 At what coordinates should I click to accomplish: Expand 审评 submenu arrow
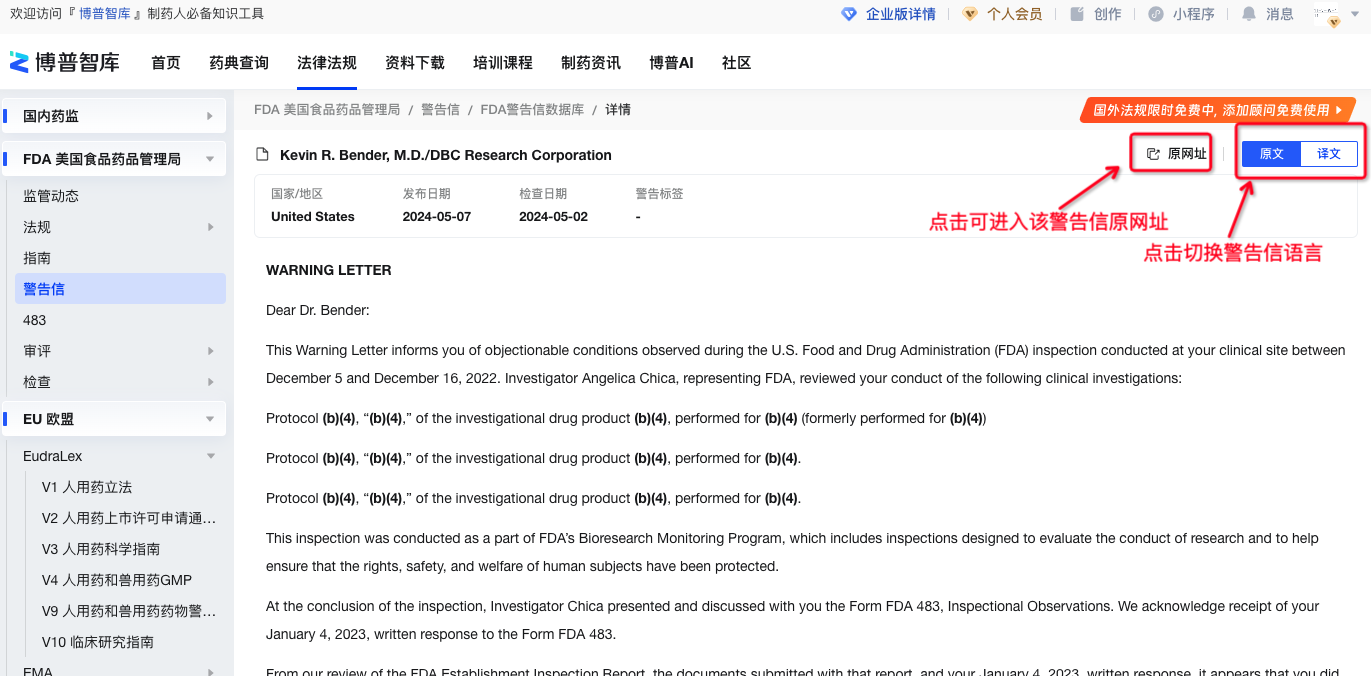(210, 351)
